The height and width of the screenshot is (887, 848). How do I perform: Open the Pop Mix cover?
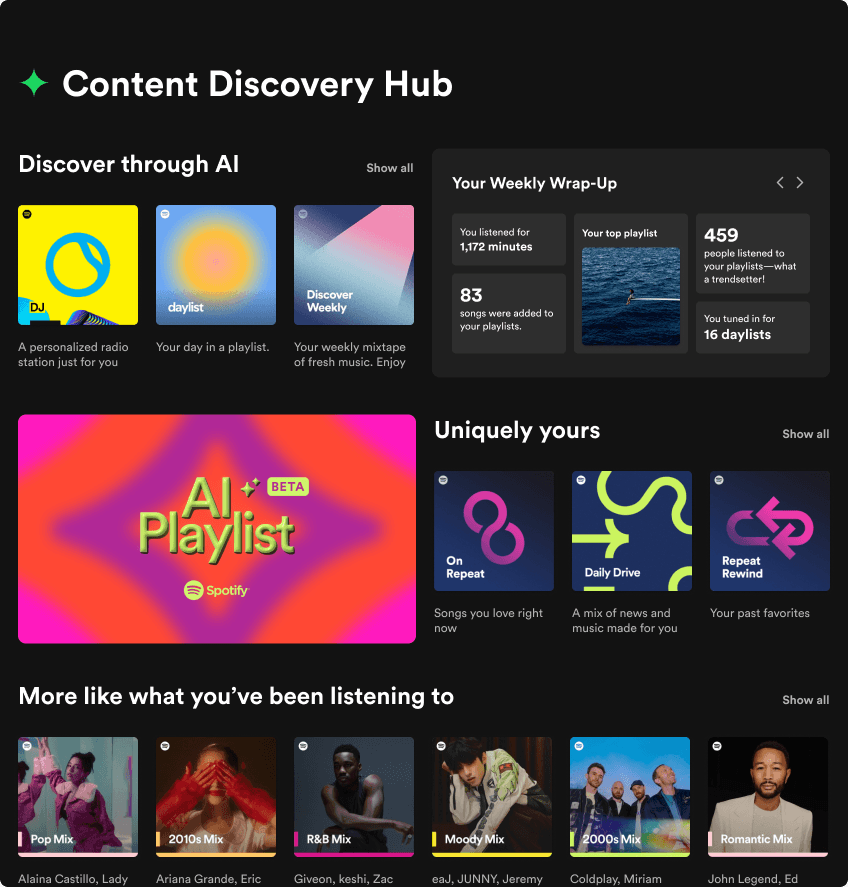point(78,797)
